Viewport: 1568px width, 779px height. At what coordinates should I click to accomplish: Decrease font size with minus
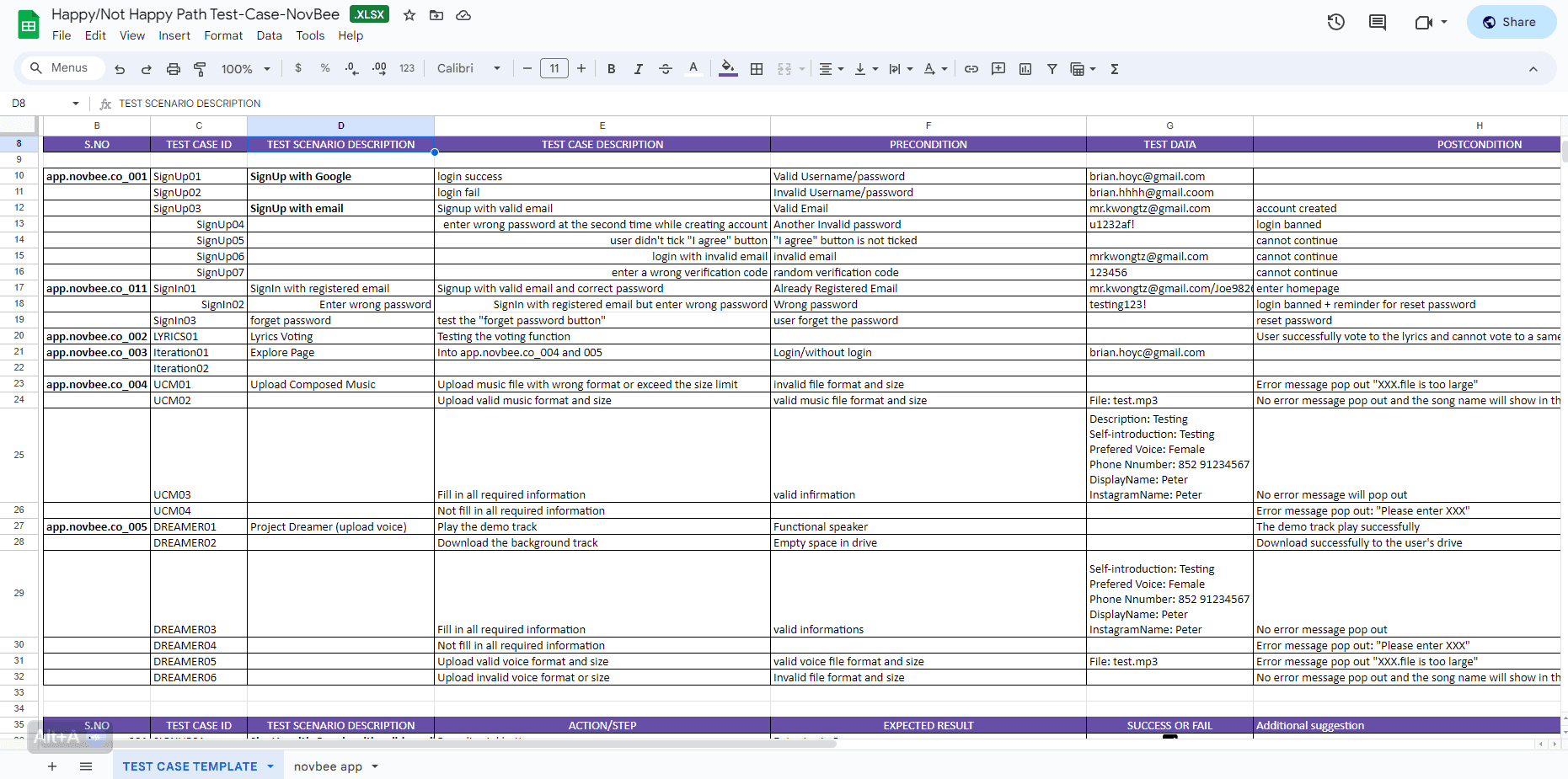(527, 68)
